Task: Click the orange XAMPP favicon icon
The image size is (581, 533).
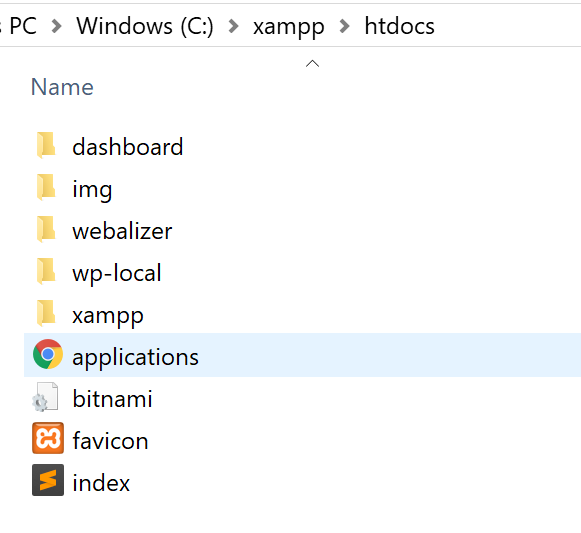Action: [x=48, y=438]
